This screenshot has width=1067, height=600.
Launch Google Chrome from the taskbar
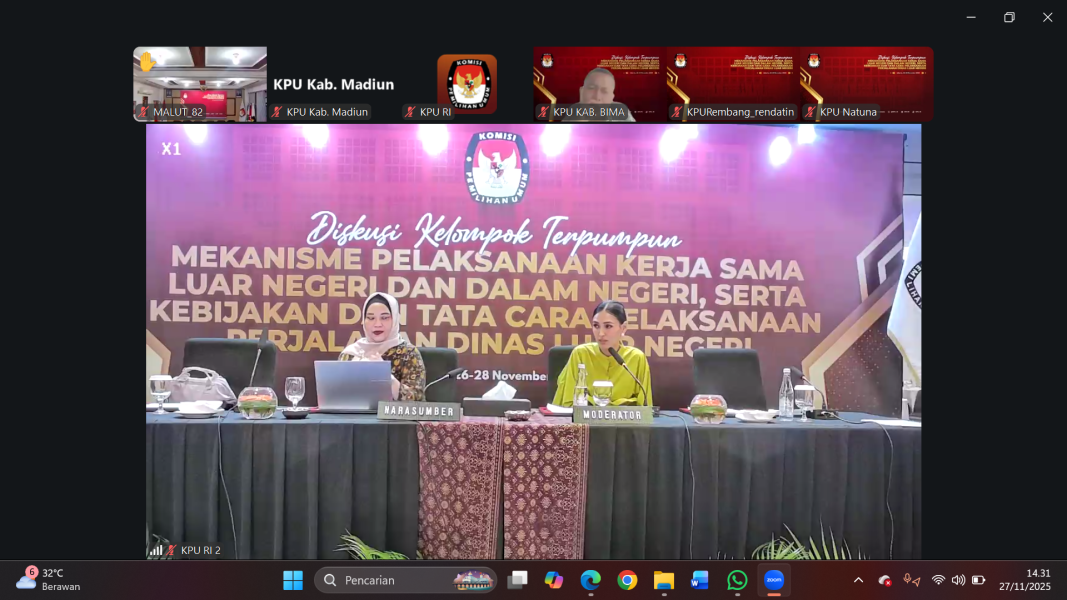click(627, 580)
